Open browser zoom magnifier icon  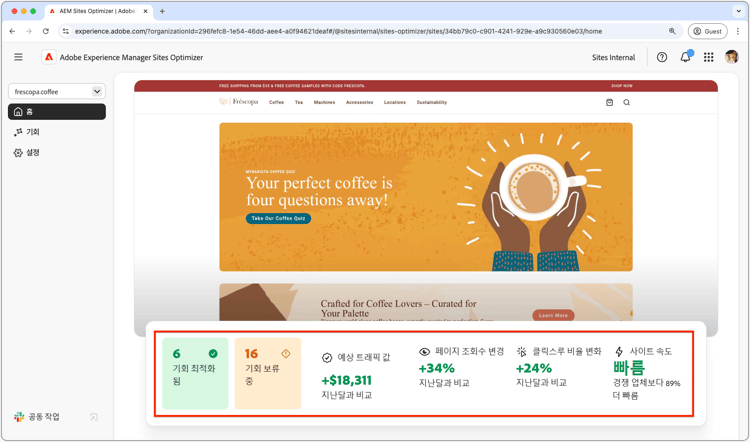coord(672,31)
